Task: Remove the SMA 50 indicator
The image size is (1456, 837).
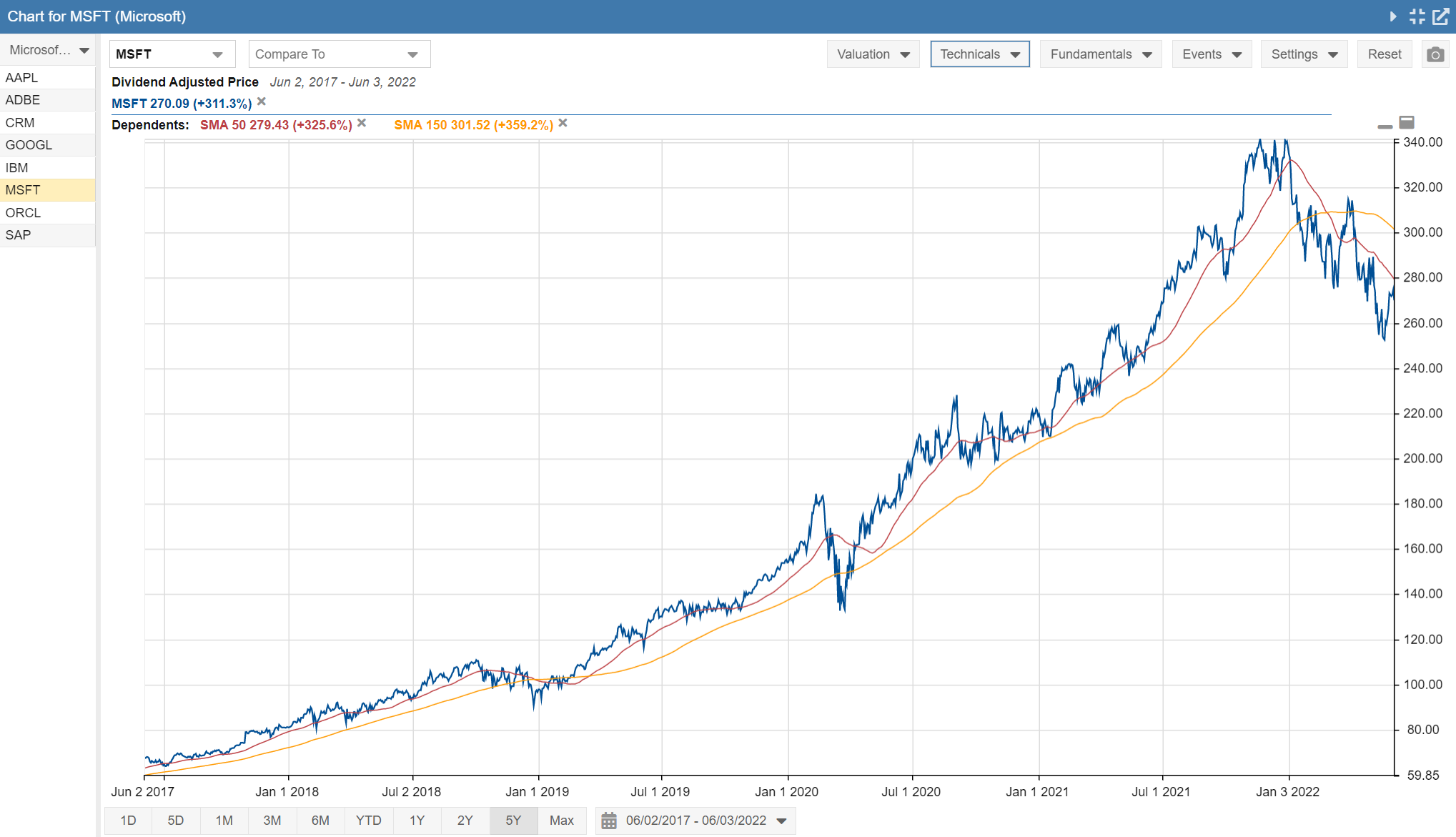Action: [x=362, y=123]
